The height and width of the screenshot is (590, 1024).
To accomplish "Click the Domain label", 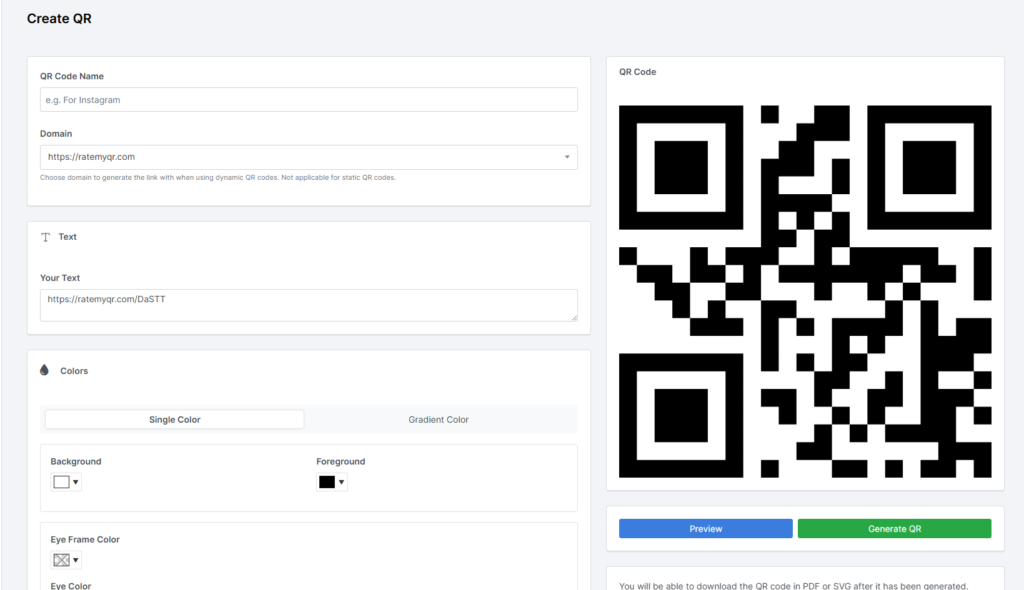I will 56,134.
